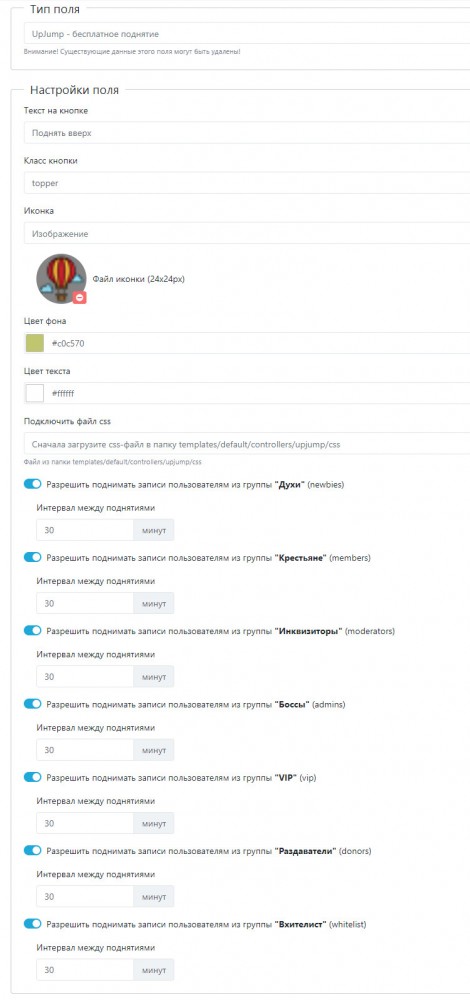The height and width of the screenshot is (1000, 470).
Task: Switch off permission for the VIP group
Action: click(x=33, y=777)
